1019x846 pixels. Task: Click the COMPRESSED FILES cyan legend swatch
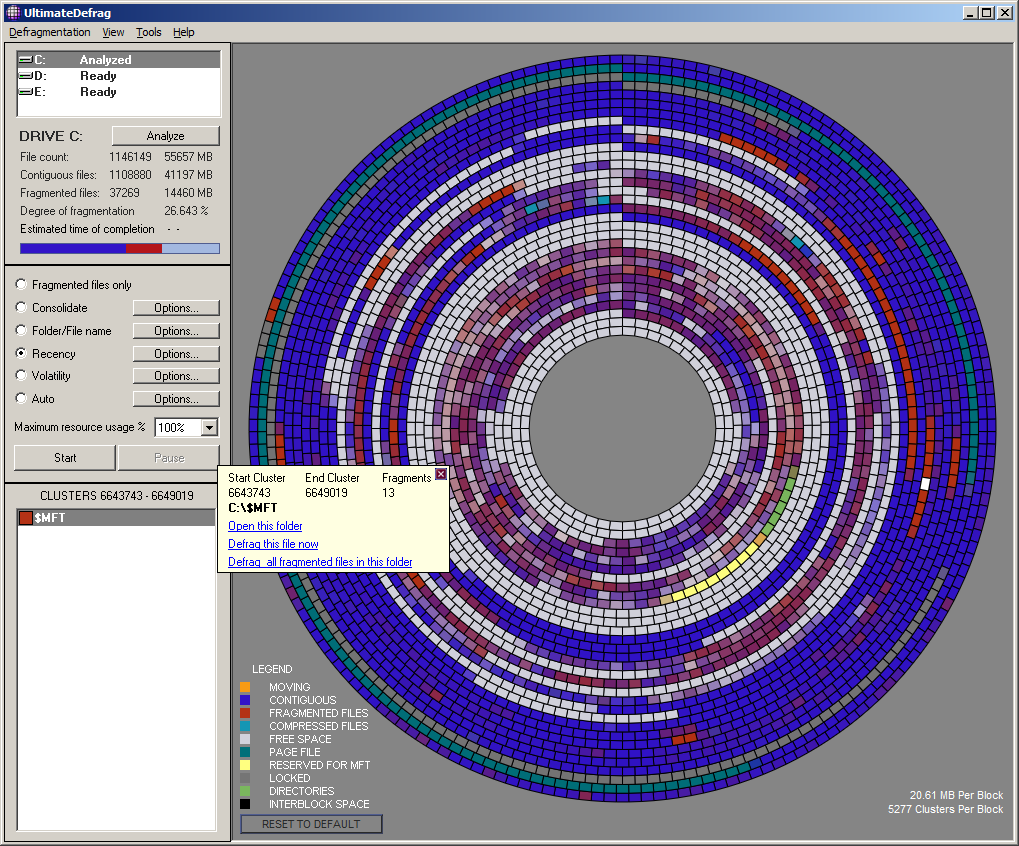coord(245,726)
